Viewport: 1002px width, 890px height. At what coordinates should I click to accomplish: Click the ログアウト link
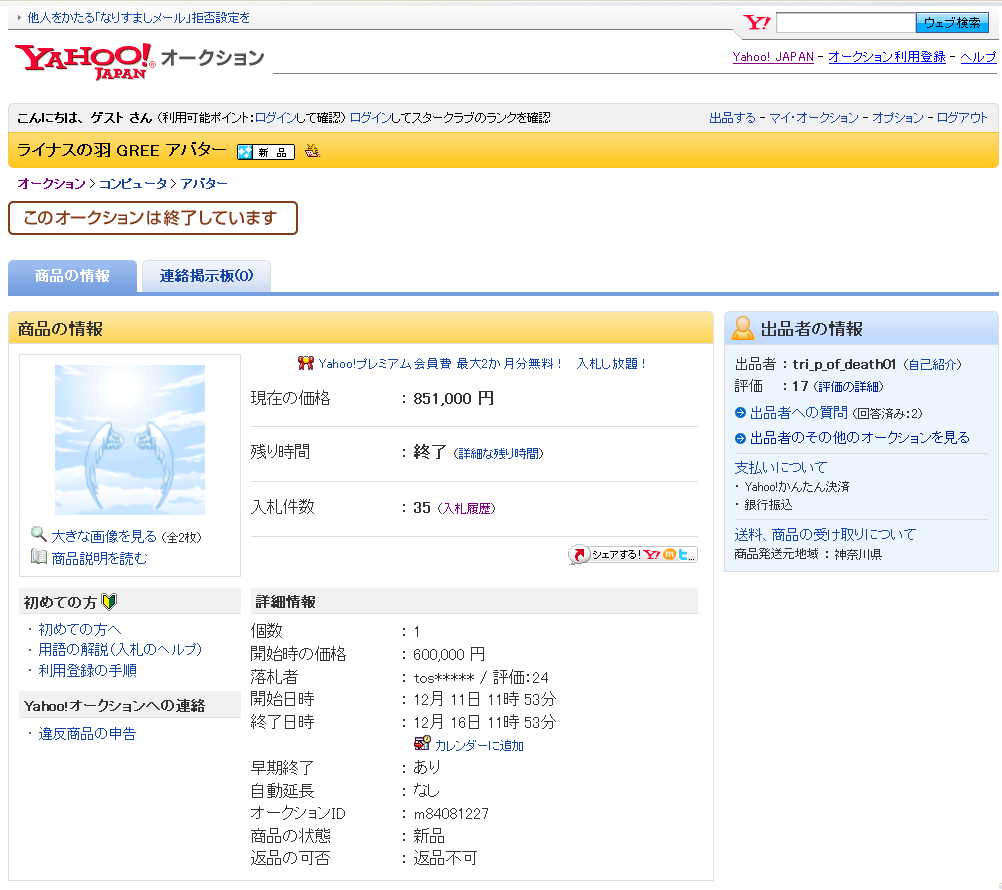[x=962, y=118]
